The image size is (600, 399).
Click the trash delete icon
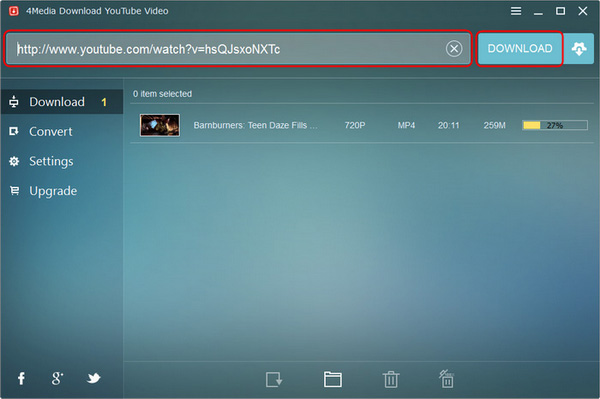coord(391,379)
